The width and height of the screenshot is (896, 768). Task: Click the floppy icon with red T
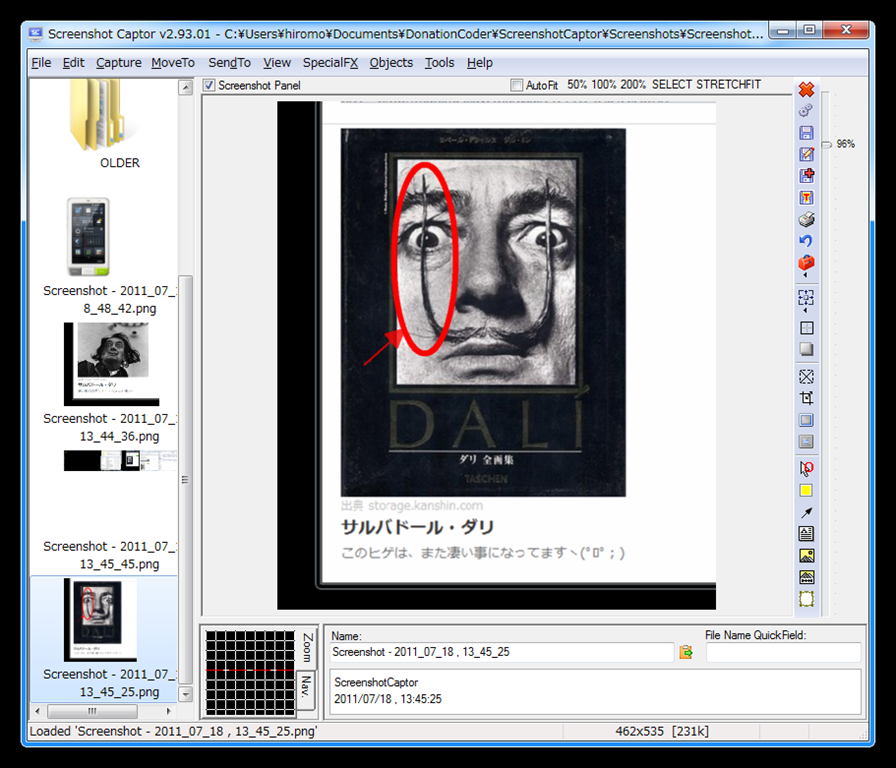point(806,198)
